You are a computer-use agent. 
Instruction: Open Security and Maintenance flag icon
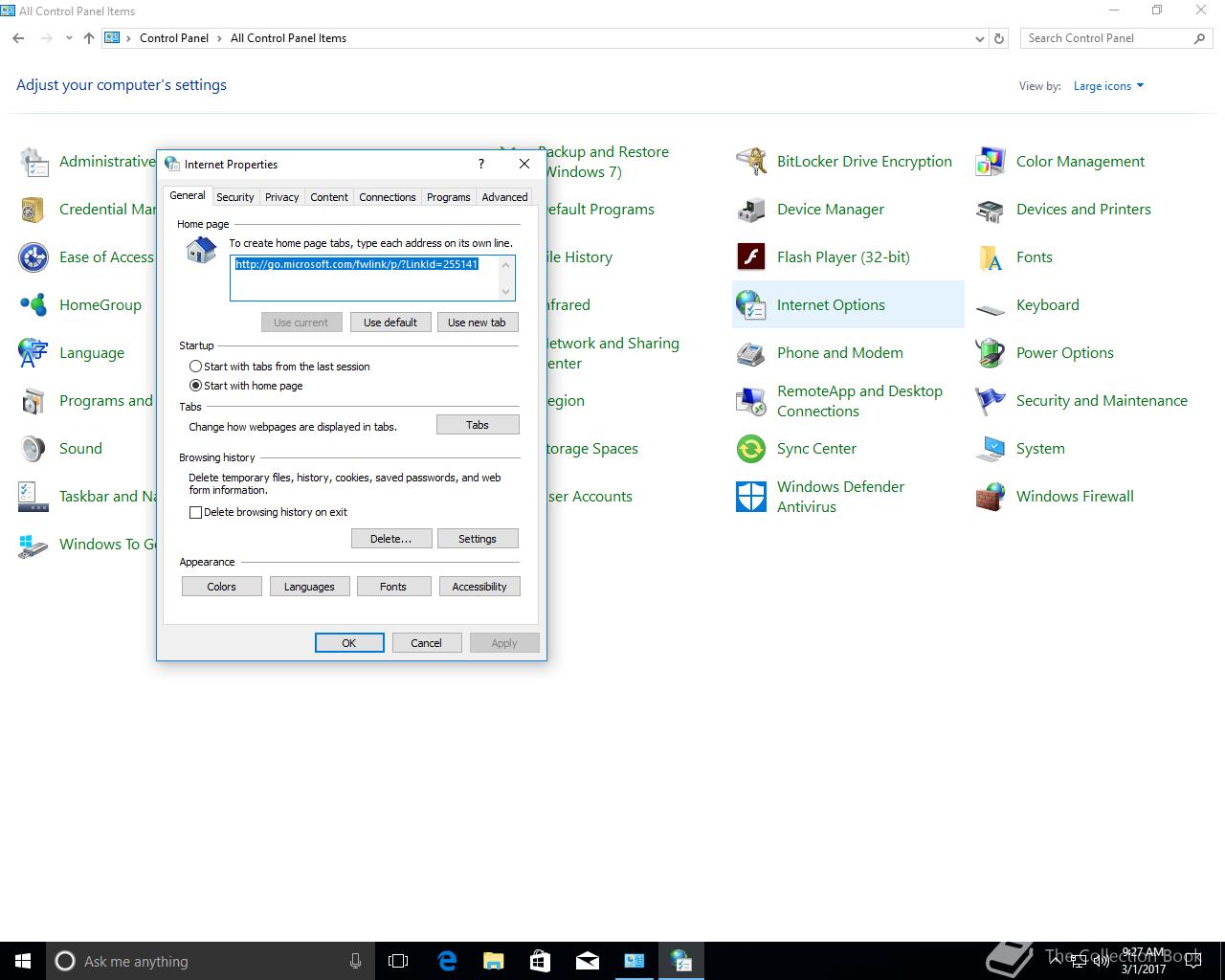click(991, 401)
